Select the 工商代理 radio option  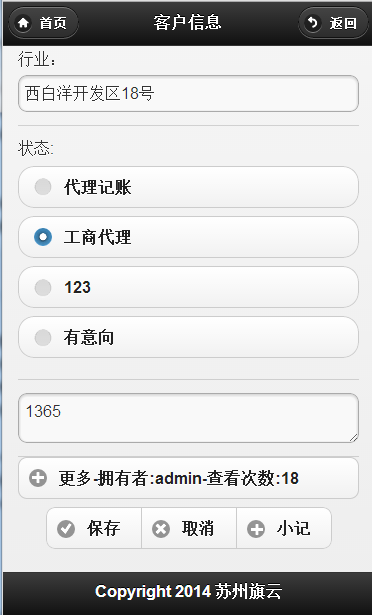188,237
